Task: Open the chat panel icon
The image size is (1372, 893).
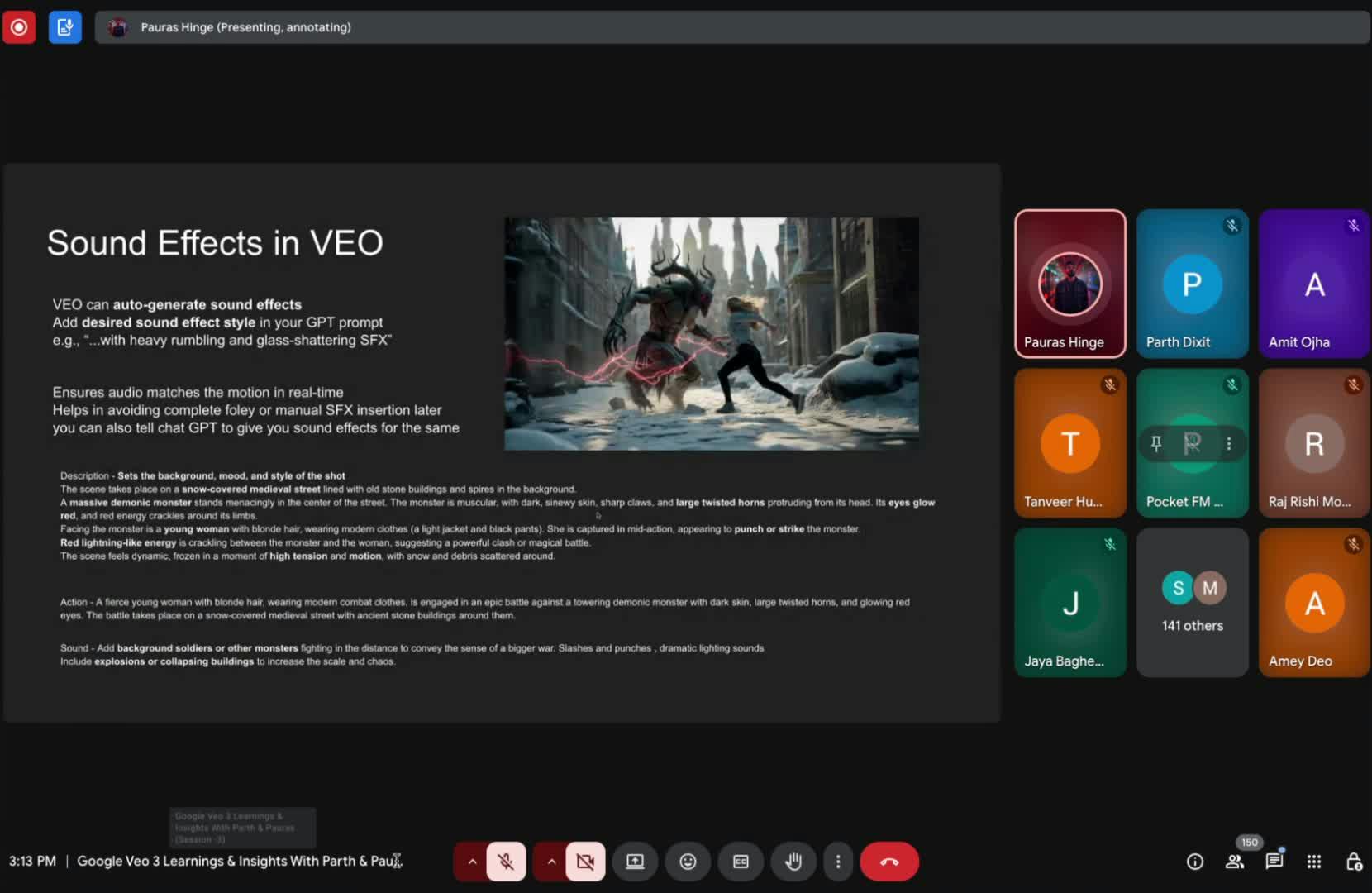Action: [1274, 862]
